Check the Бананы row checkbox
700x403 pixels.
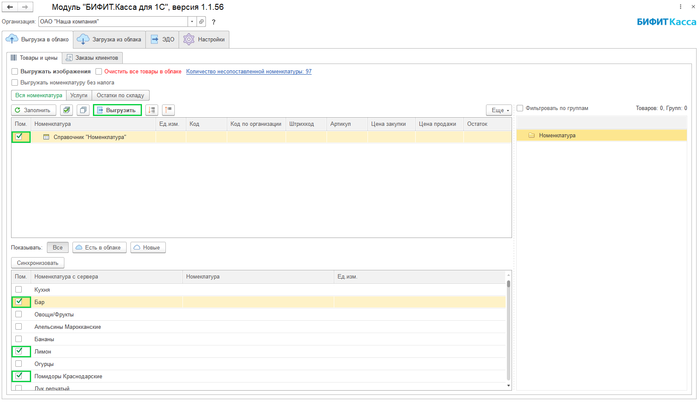click(x=18, y=339)
